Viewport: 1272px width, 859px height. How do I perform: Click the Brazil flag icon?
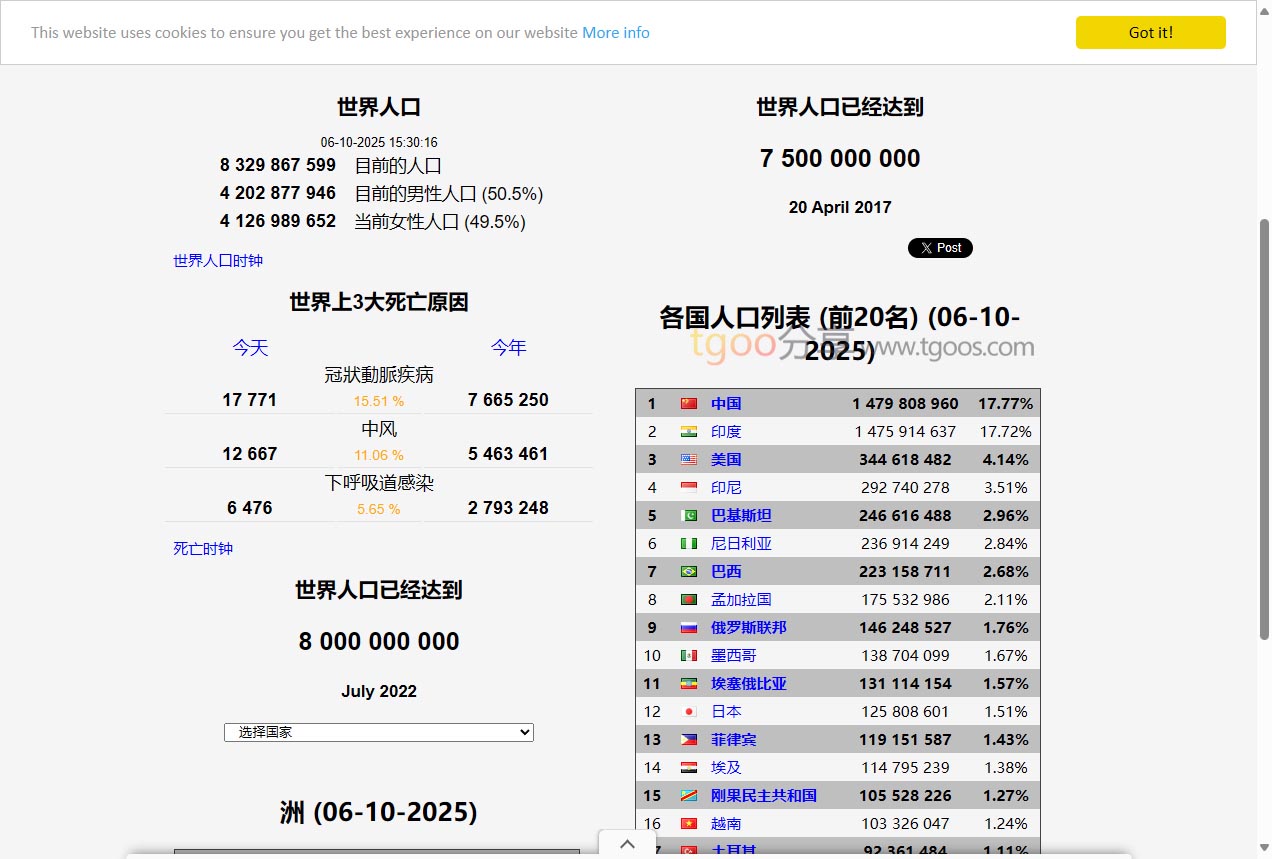[x=688, y=572]
